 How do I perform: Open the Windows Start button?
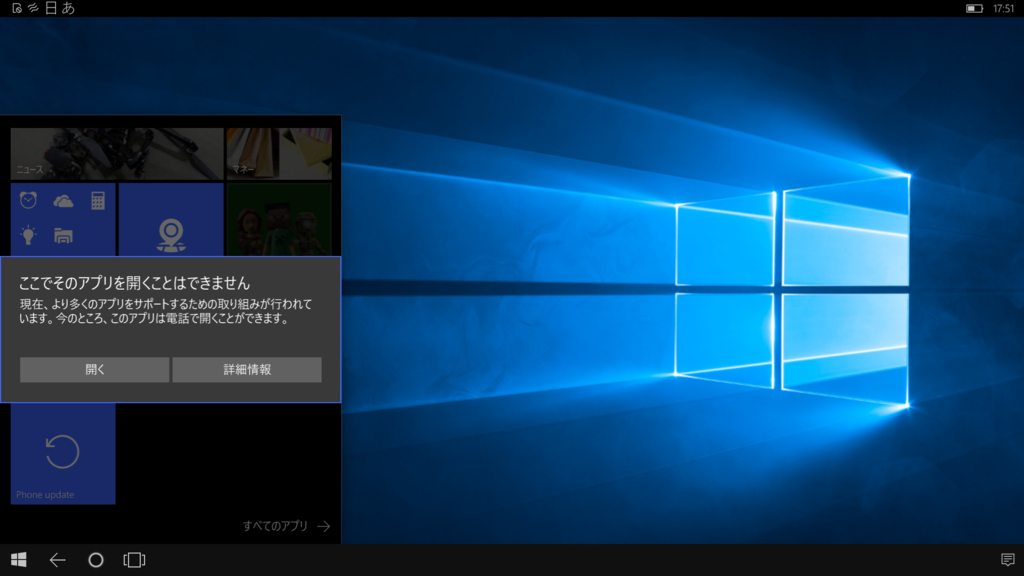[19, 560]
